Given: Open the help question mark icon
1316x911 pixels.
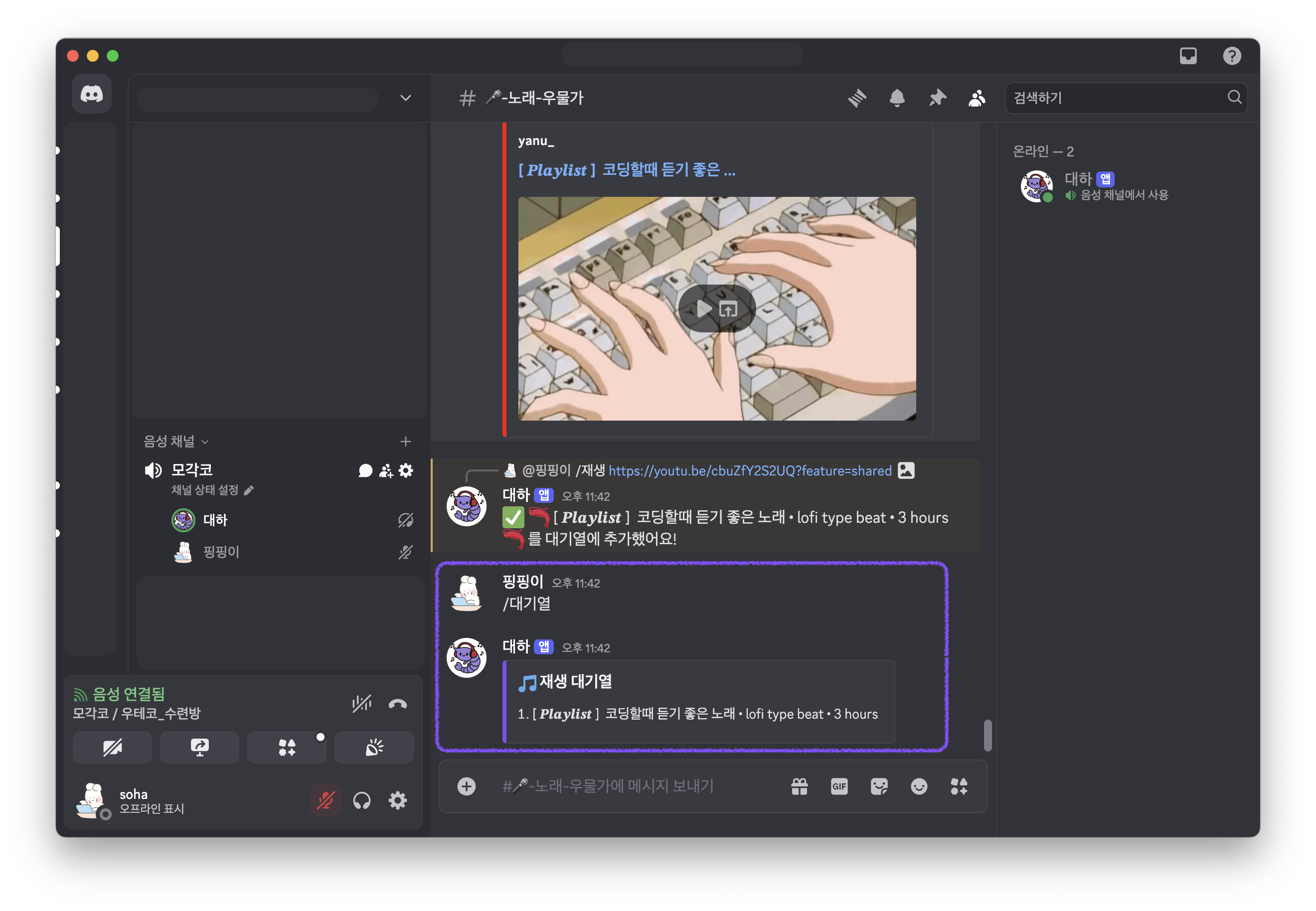Looking at the screenshot, I should 1231,56.
